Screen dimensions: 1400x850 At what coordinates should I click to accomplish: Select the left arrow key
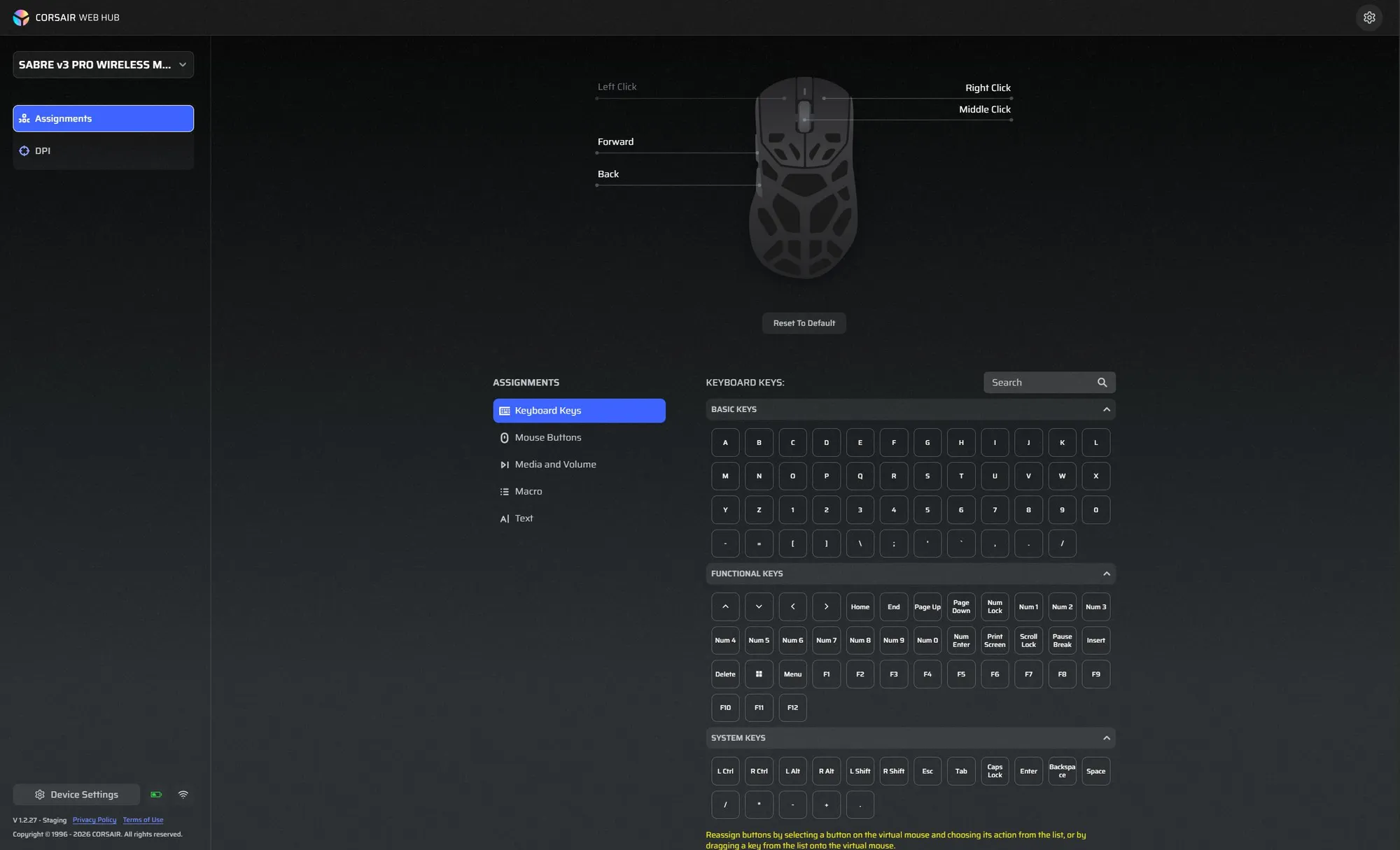[x=792, y=607]
